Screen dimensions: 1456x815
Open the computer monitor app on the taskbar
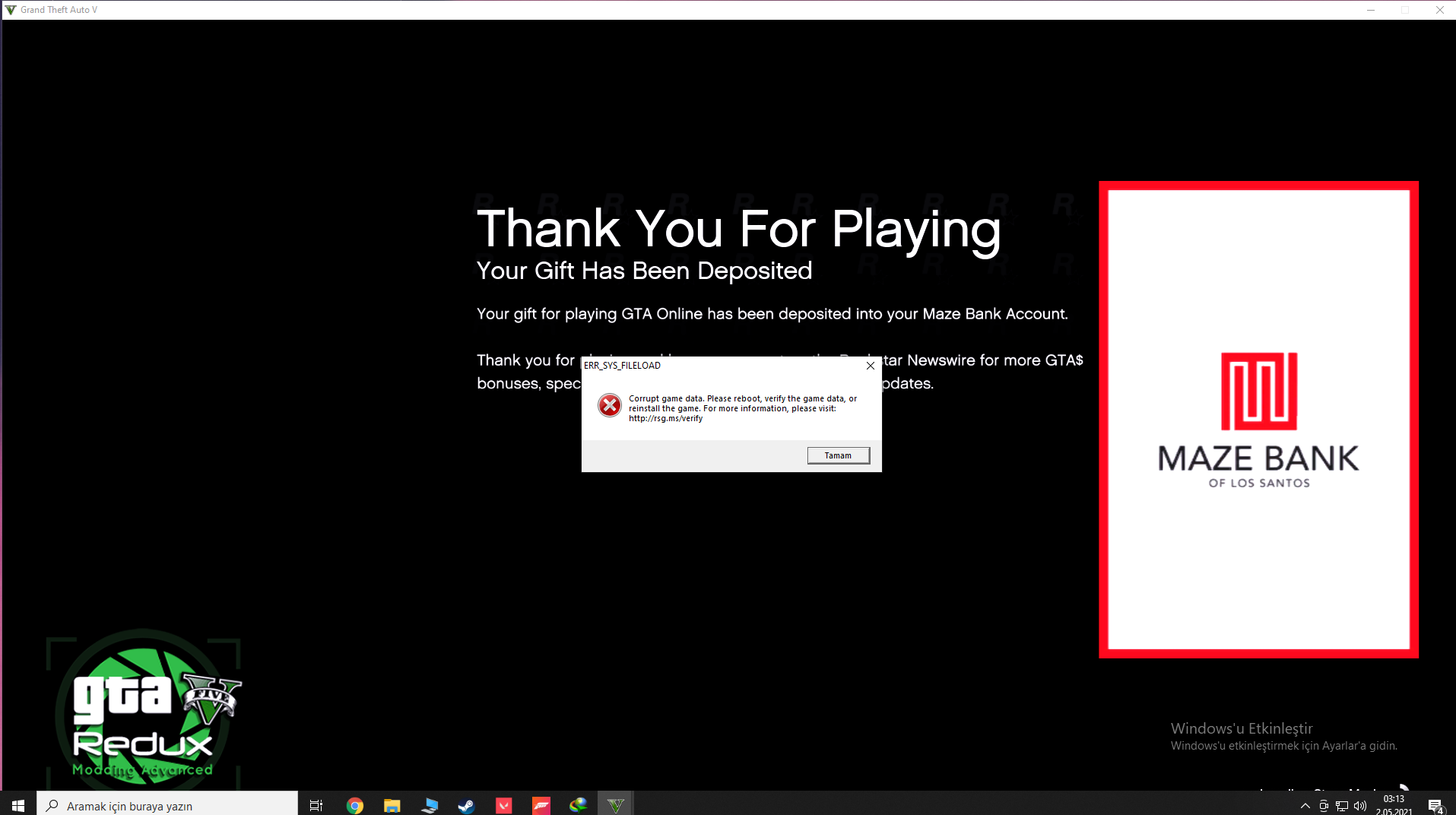coord(429,805)
